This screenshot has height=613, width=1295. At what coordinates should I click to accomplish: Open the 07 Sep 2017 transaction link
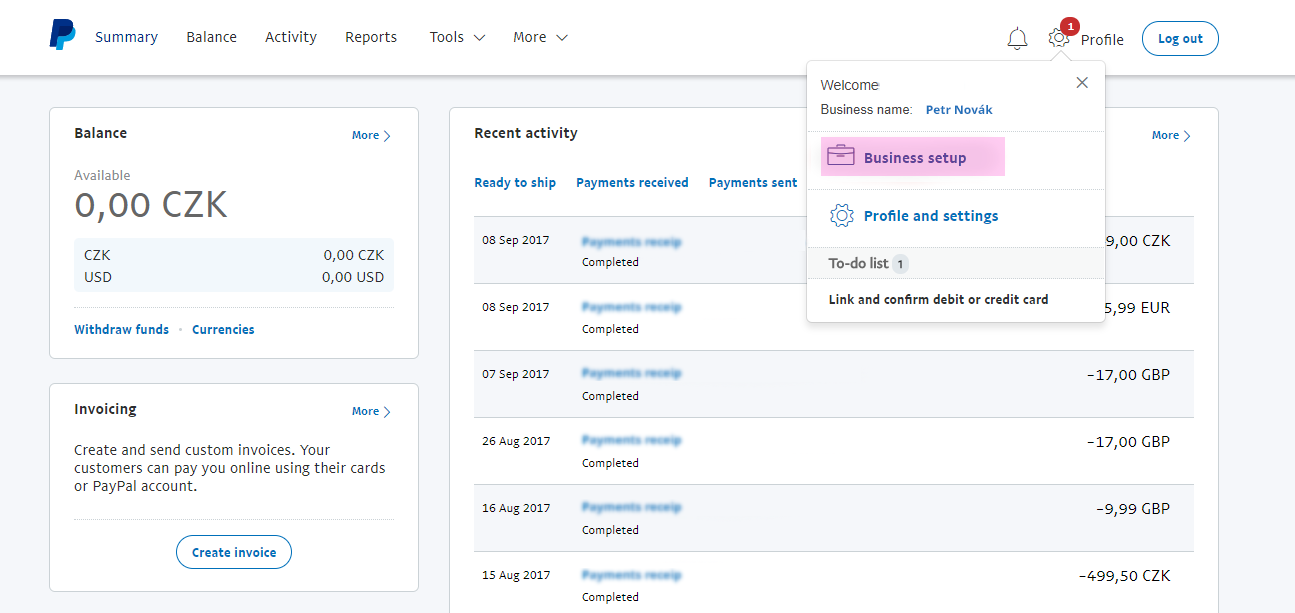[631, 373]
